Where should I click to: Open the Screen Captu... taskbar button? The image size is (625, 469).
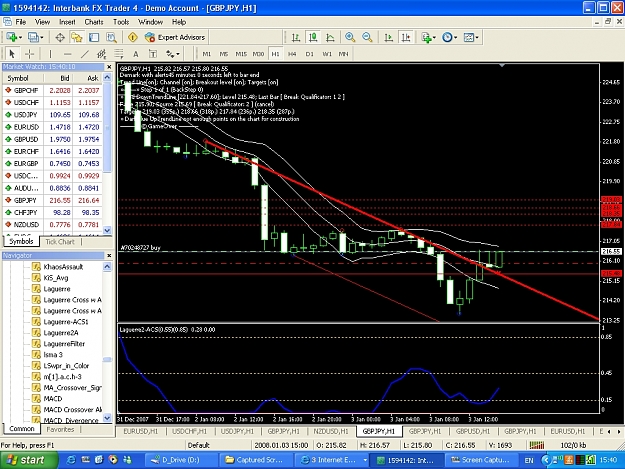[x=482, y=460]
